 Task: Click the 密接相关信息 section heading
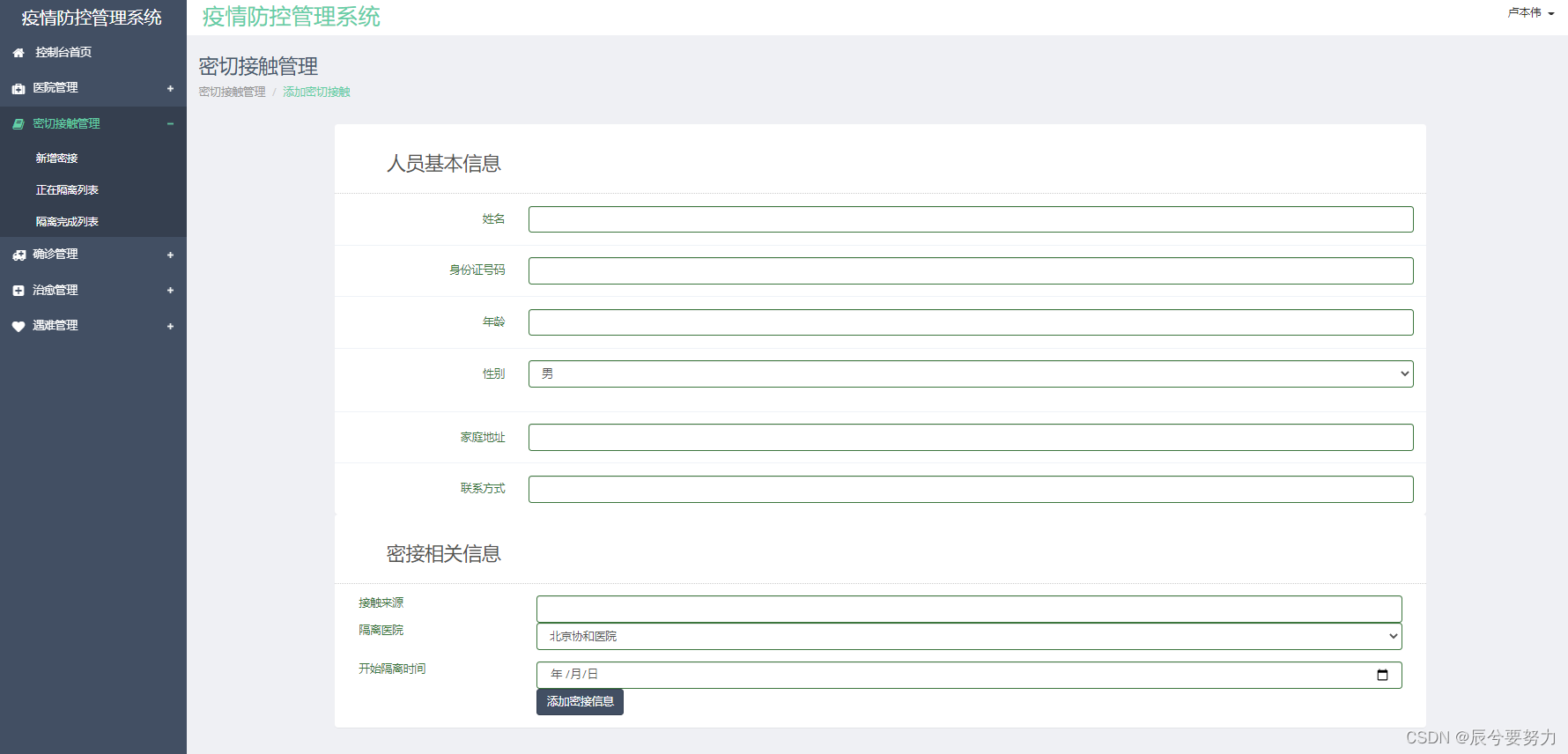click(444, 554)
